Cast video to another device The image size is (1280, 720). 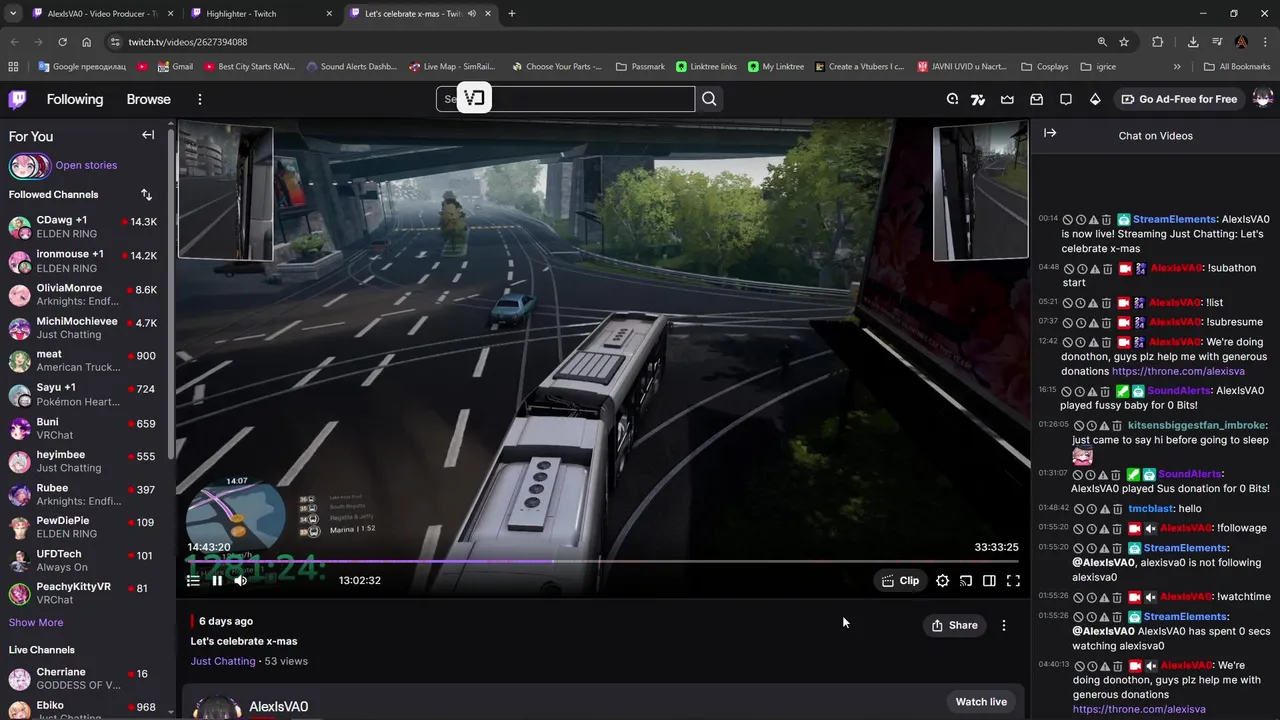pyautogui.click(x=966, y=580)
